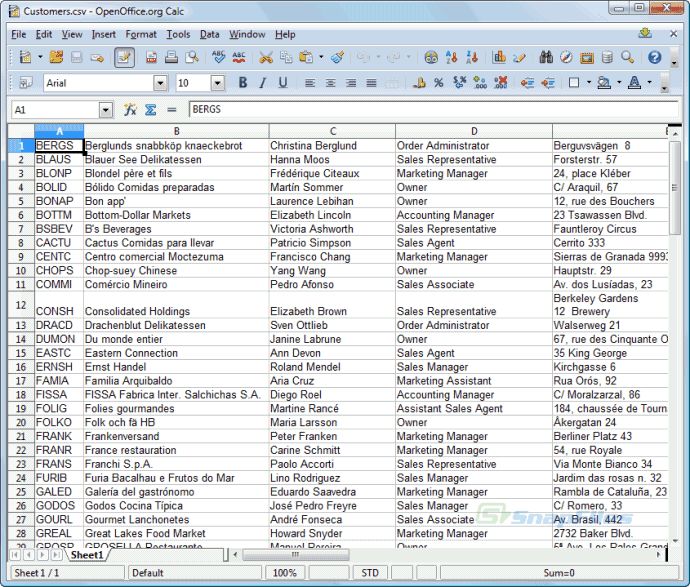Toggle the Edit File mode button
This screenshot has width=690, height=587.
click(x=125, y=57)
